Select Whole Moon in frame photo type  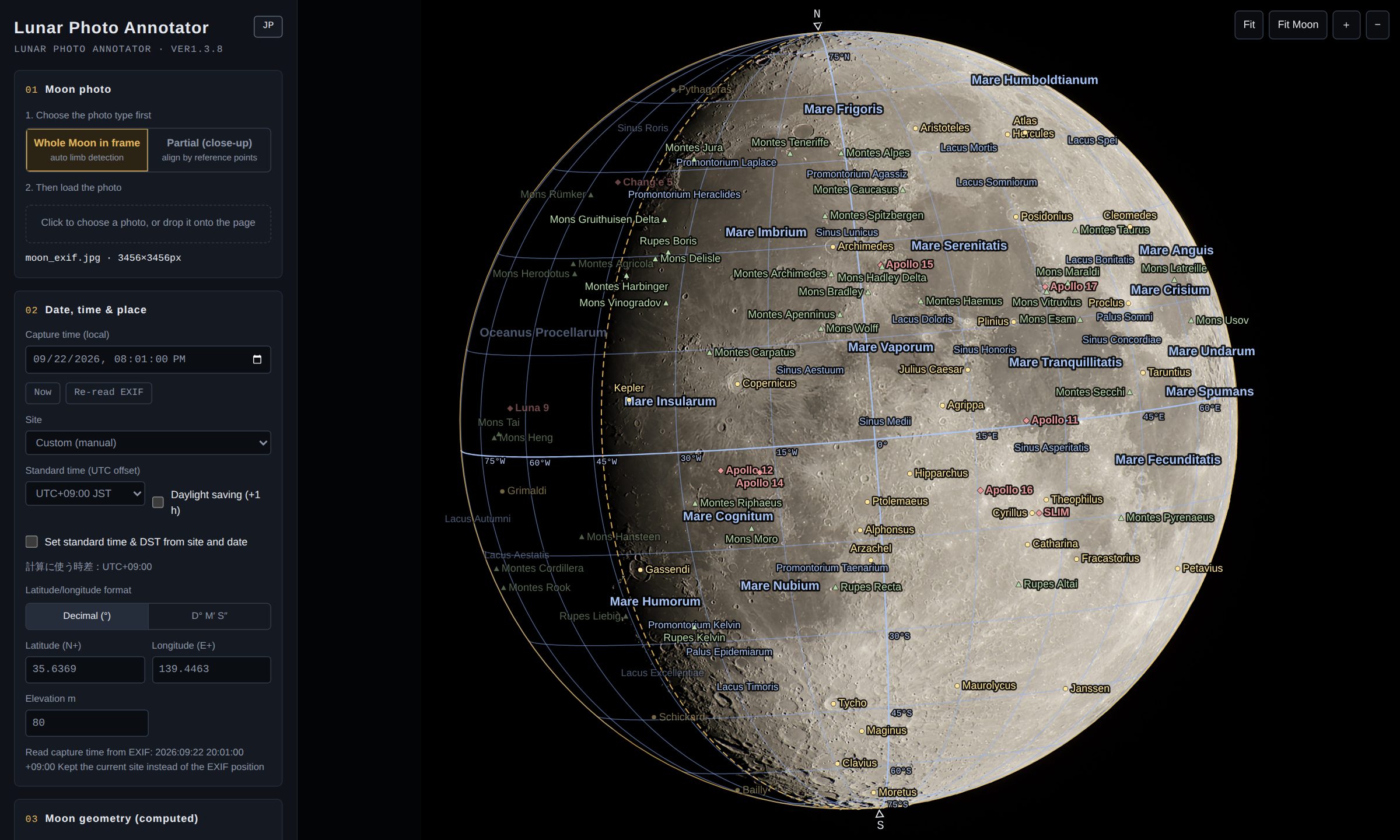click(x=87, y=150)
